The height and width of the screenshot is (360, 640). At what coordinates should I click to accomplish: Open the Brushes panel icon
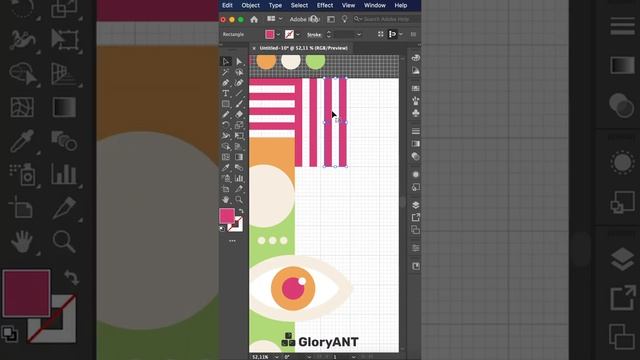coord(416,101)
